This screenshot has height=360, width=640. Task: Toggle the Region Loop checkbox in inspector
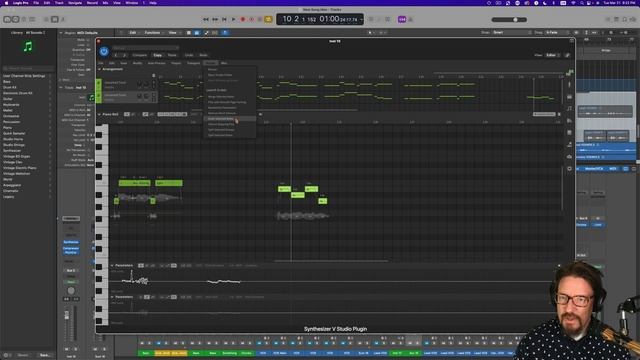click(88, 45)
